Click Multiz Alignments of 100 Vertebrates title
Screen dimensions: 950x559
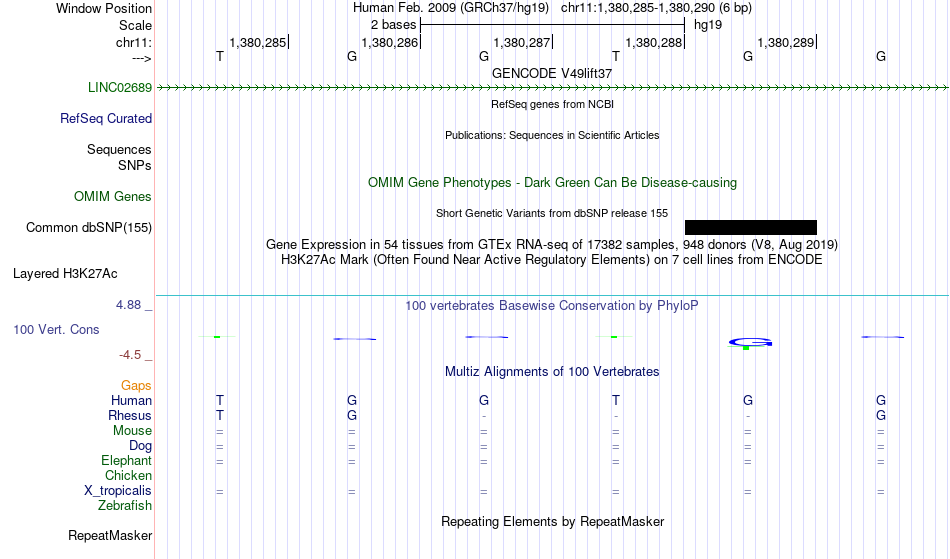552,371
